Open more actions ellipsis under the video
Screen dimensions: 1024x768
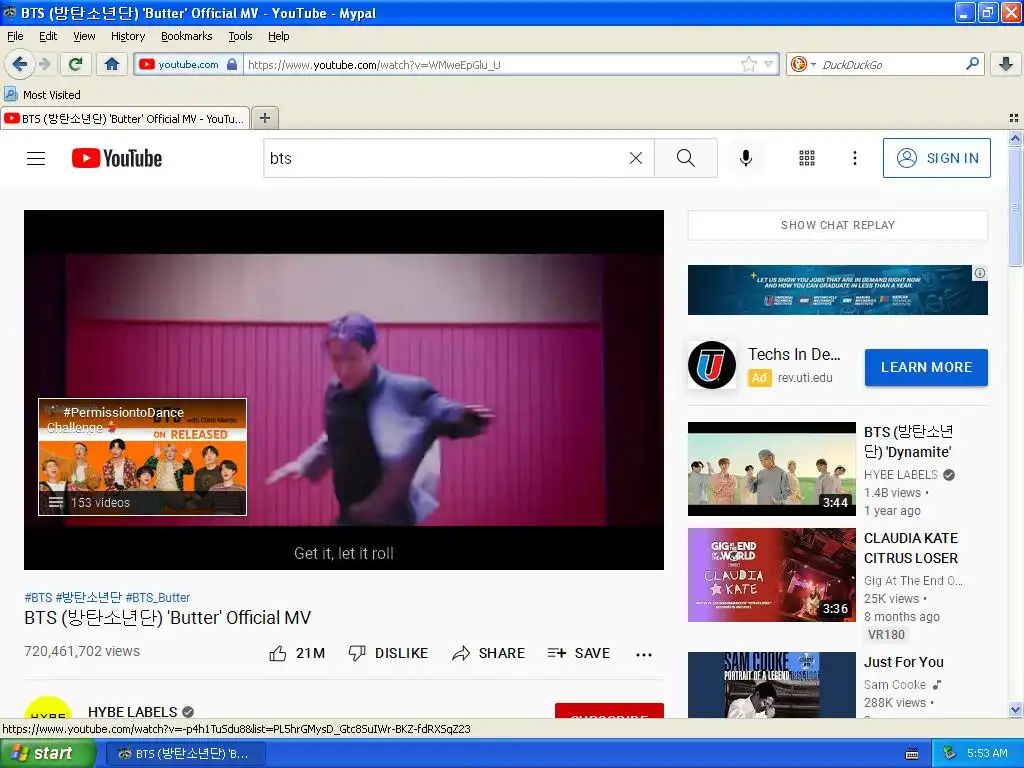pyautogui.click(x=644, y=654)
